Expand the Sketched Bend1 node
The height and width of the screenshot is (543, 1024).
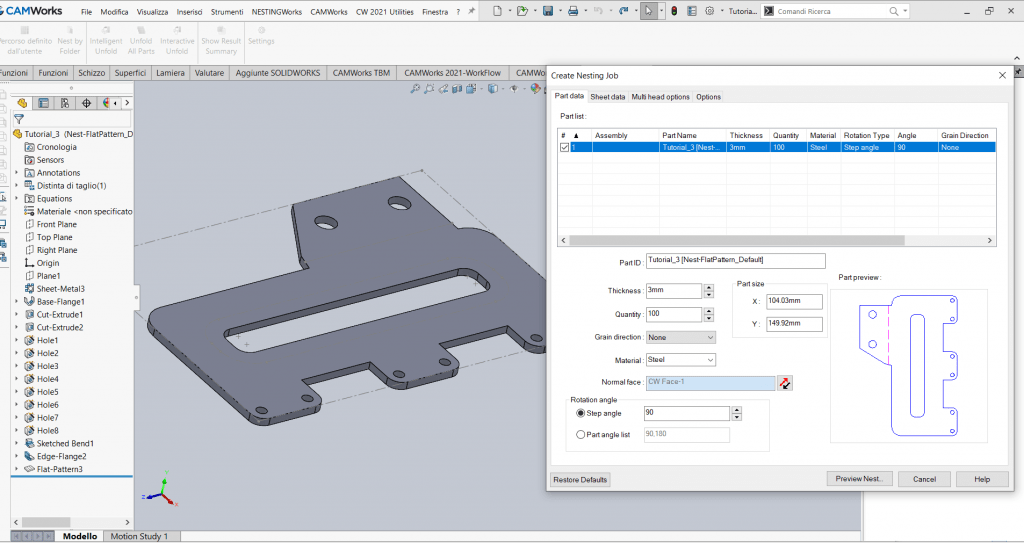pos(16,444)
